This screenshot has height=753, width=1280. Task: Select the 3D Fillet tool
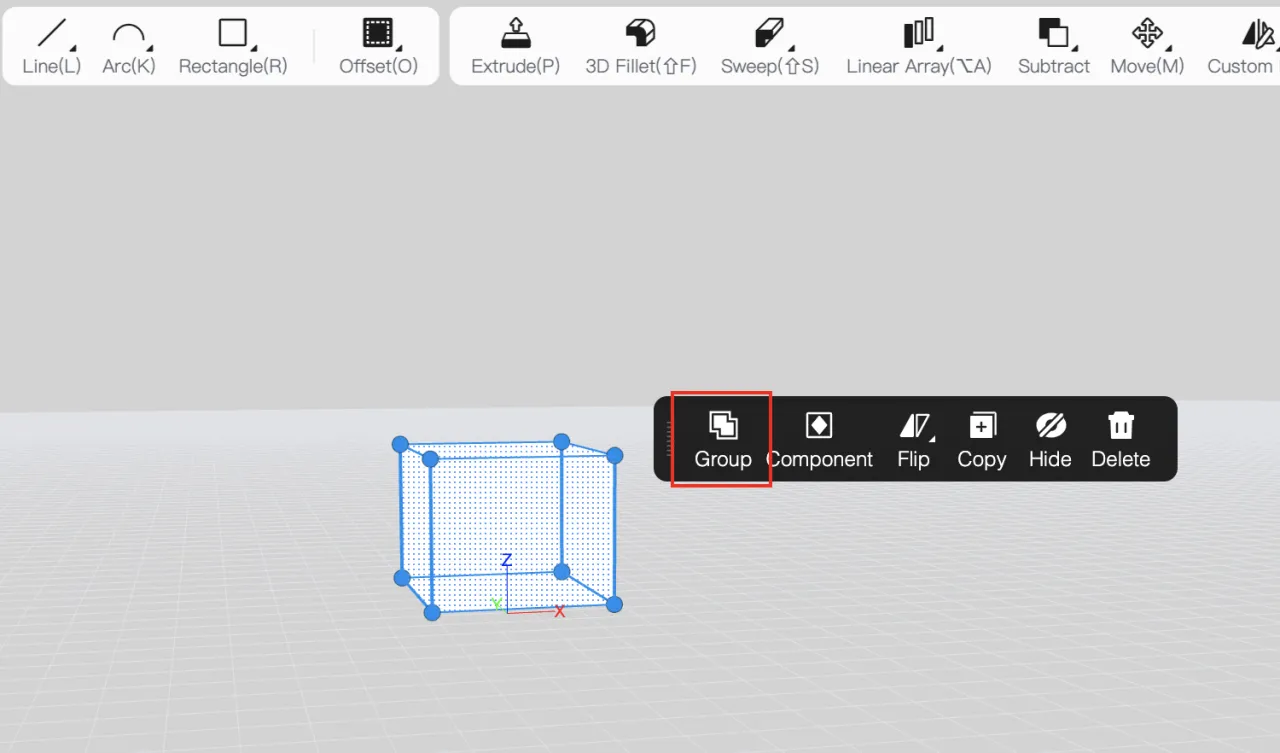point(640,46)
